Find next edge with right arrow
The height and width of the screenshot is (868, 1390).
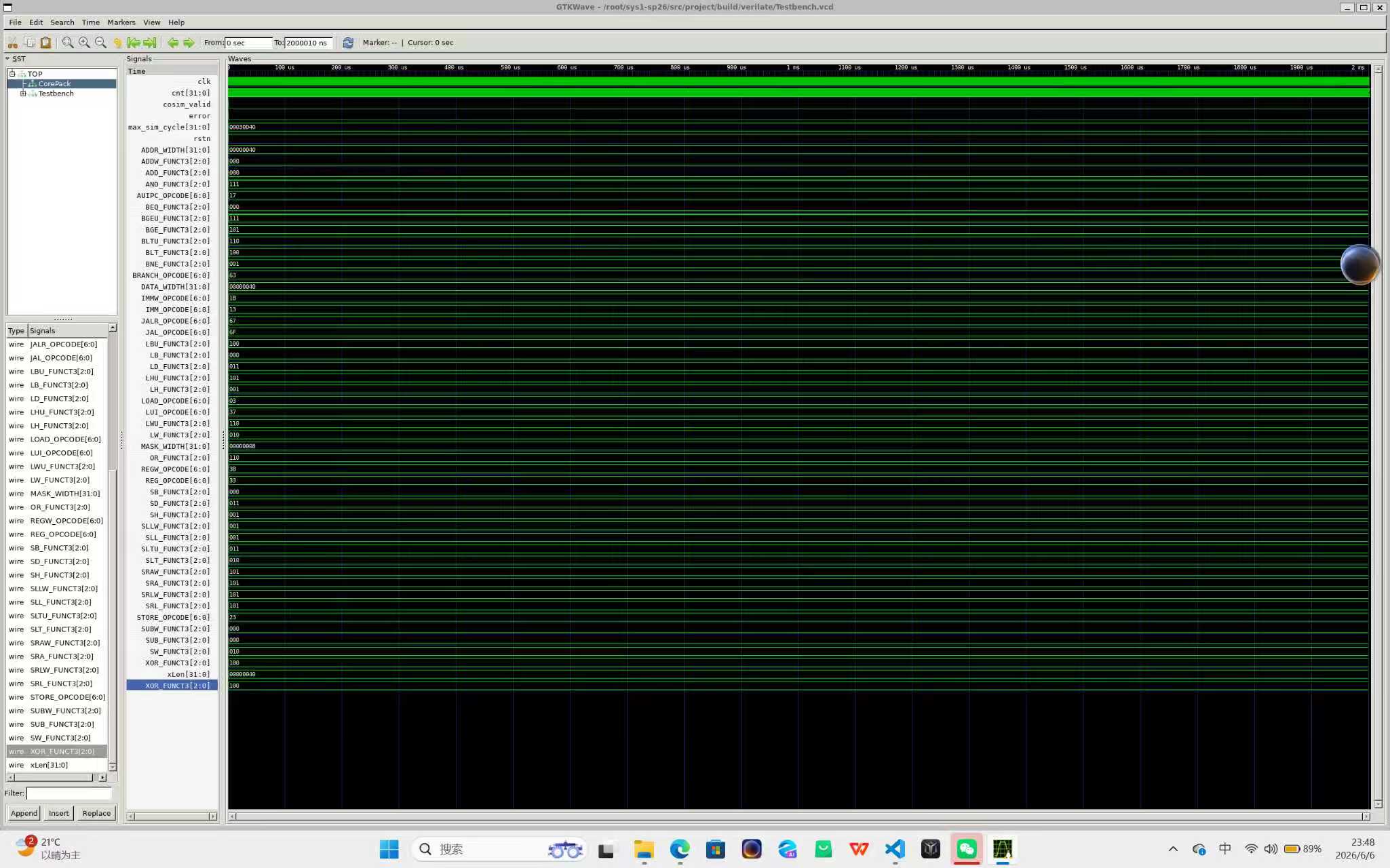coord(189,43)
